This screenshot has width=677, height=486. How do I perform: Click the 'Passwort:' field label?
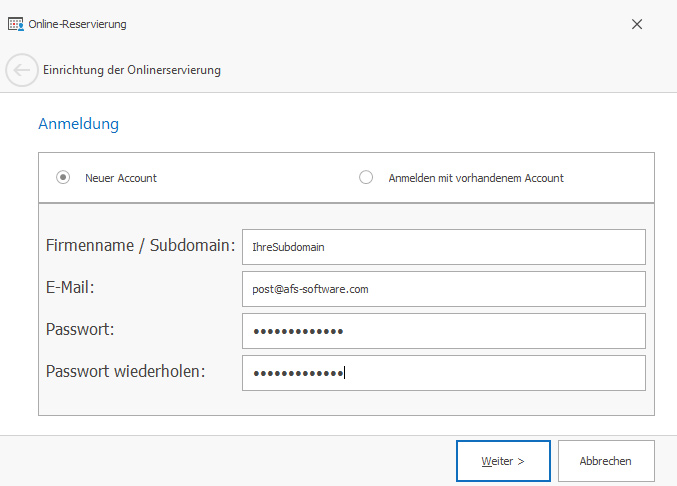[x=80, y=329]
